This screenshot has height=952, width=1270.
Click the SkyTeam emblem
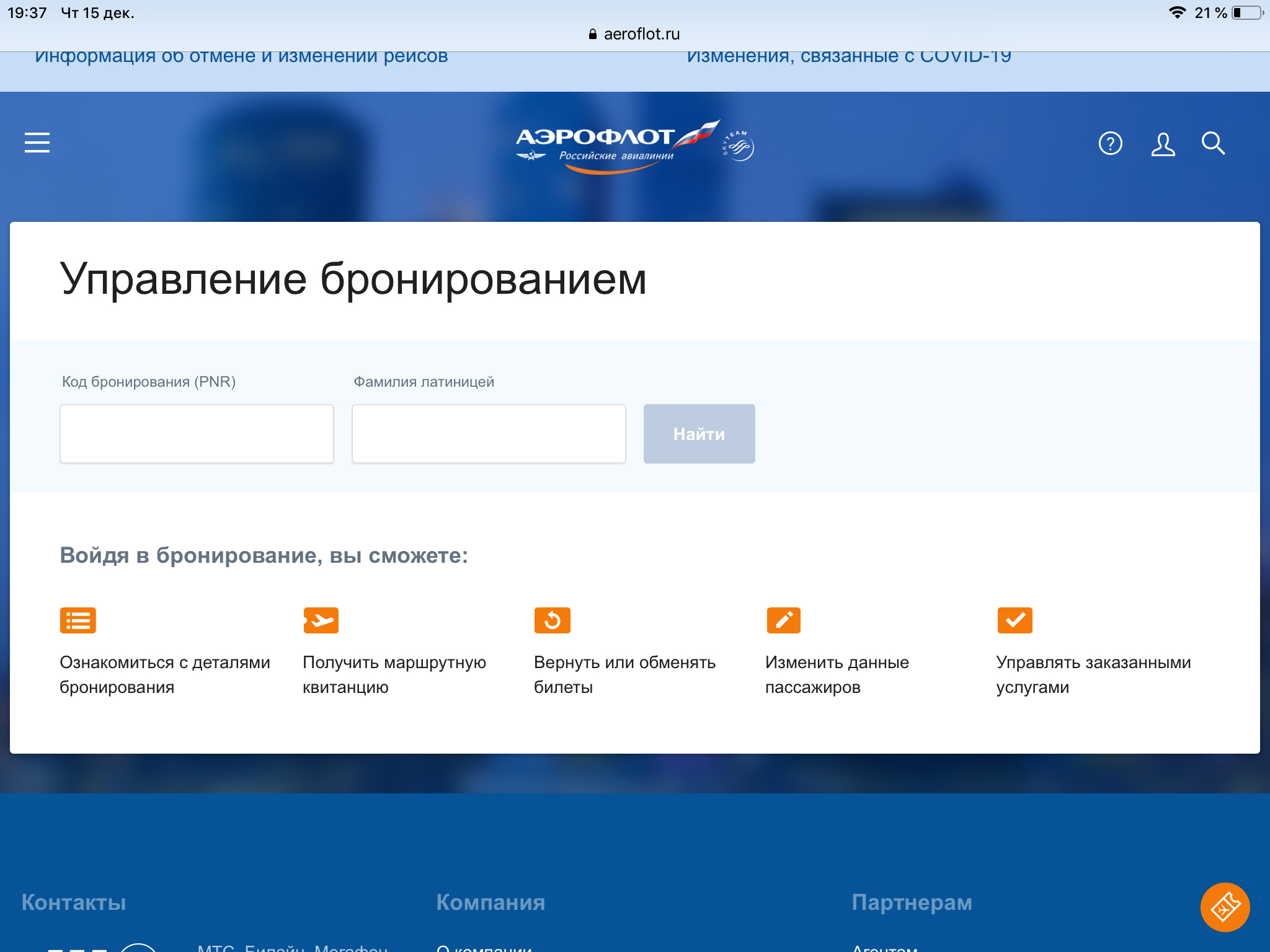pos(738,146)
